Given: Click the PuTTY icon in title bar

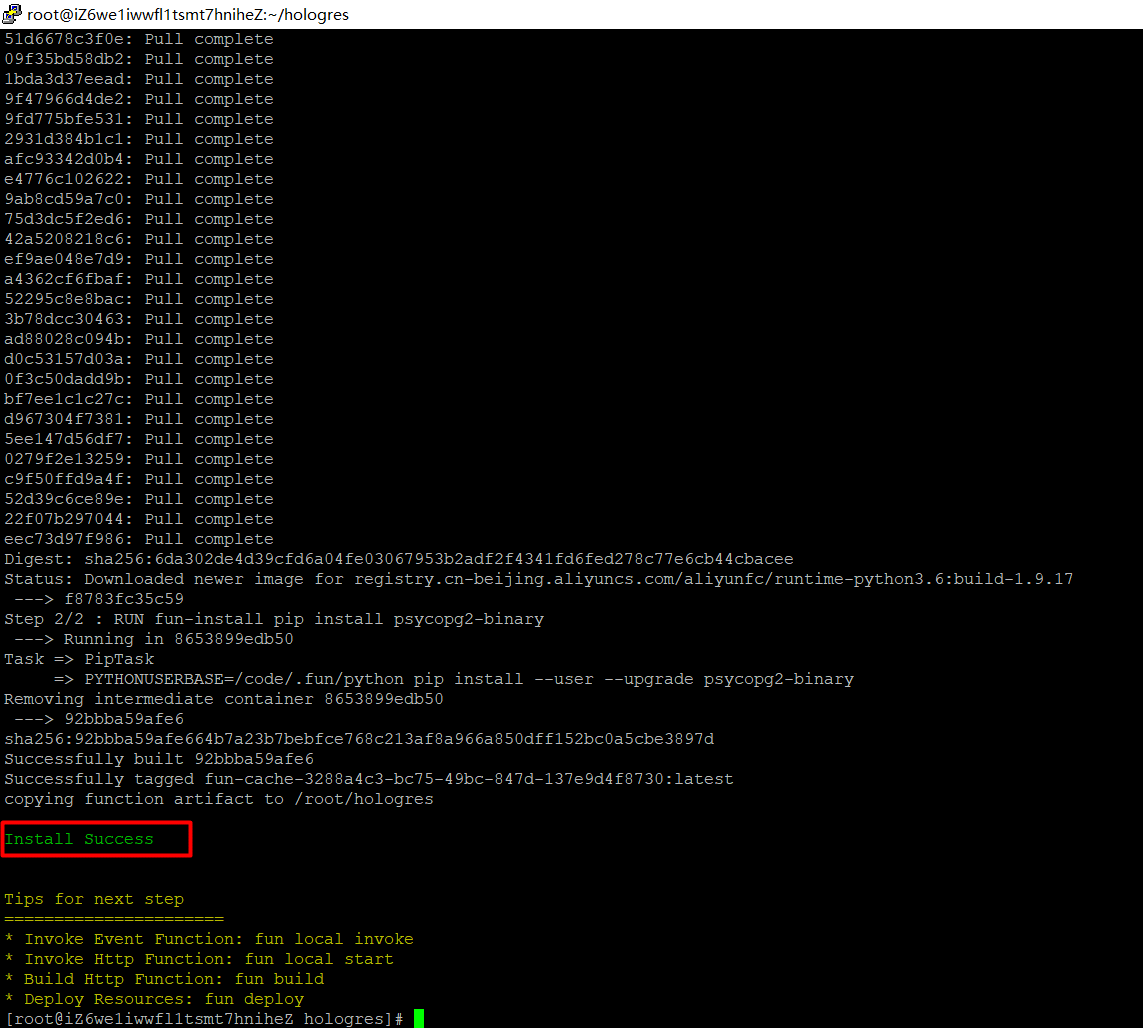Looking at the screenshot, I should click(12, 14).
